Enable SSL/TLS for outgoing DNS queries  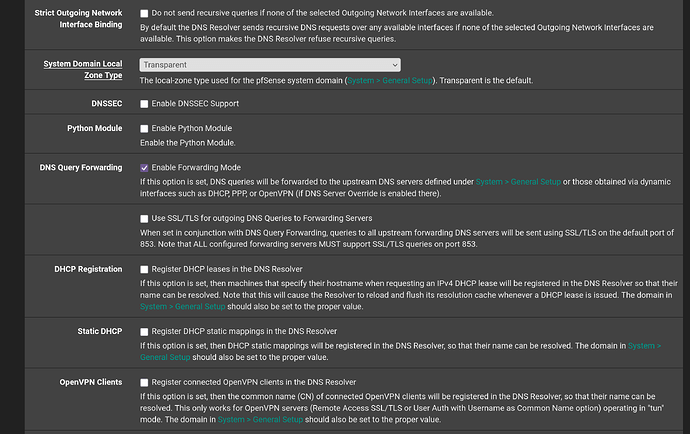coord(145,218)
